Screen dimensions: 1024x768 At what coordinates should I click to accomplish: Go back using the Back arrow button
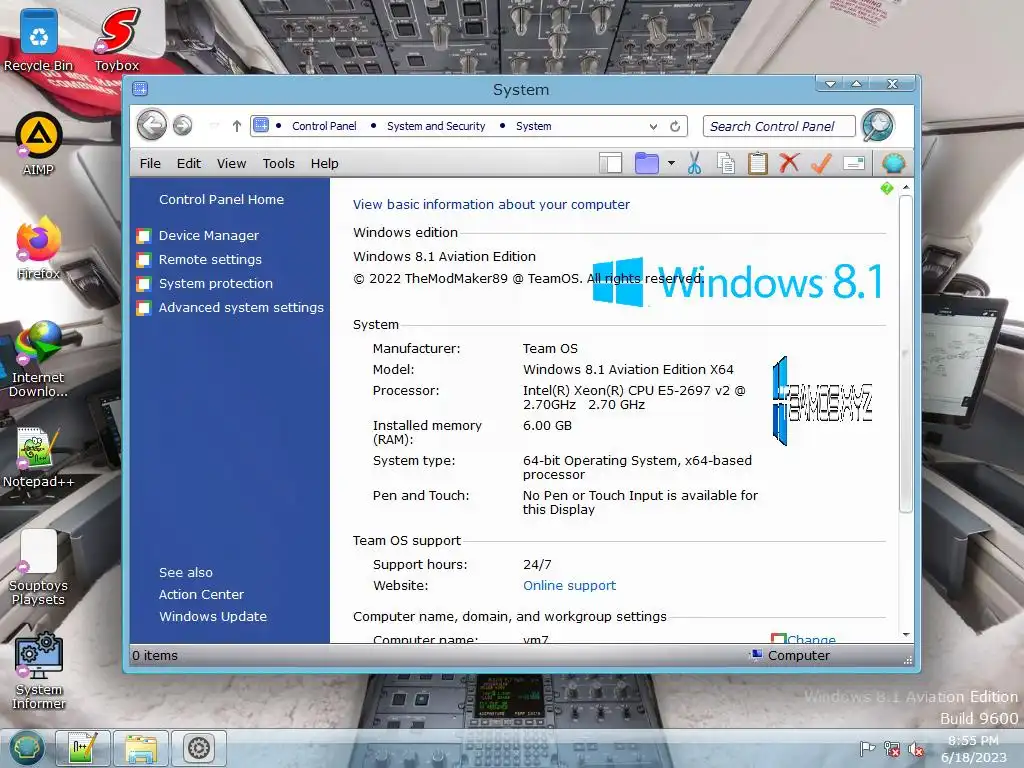152,125
